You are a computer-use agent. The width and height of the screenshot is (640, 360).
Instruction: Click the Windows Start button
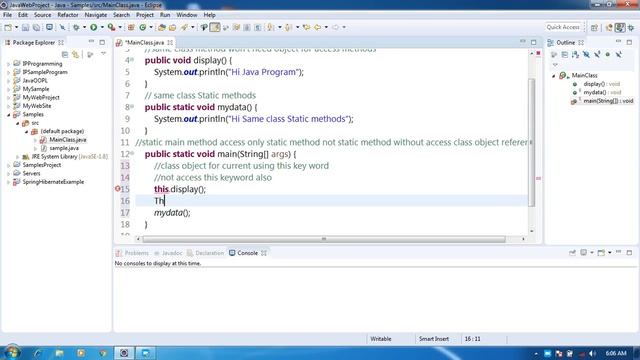click(x=11, y=352)
